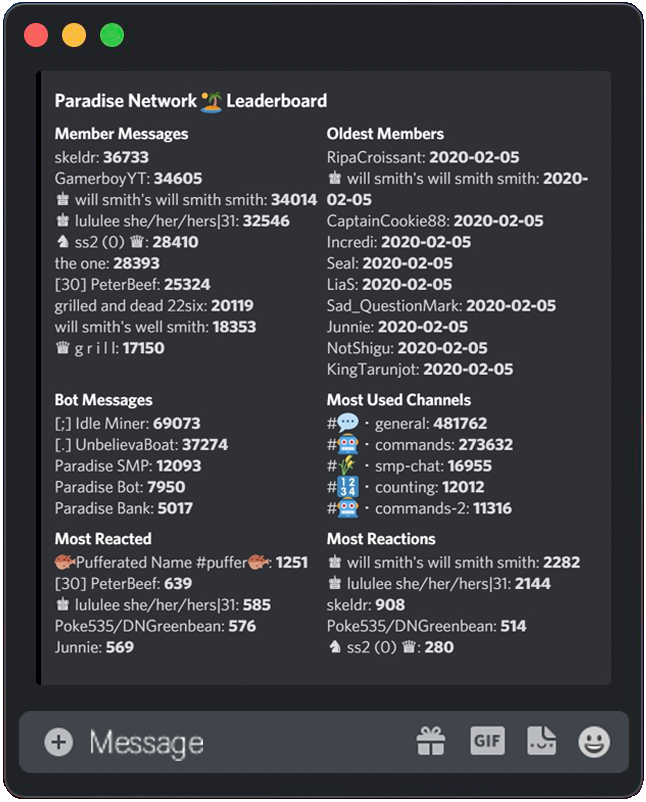The image size is (646, 802).
Task: Click the general channel speech-bubble emoji
Action: 347,423
